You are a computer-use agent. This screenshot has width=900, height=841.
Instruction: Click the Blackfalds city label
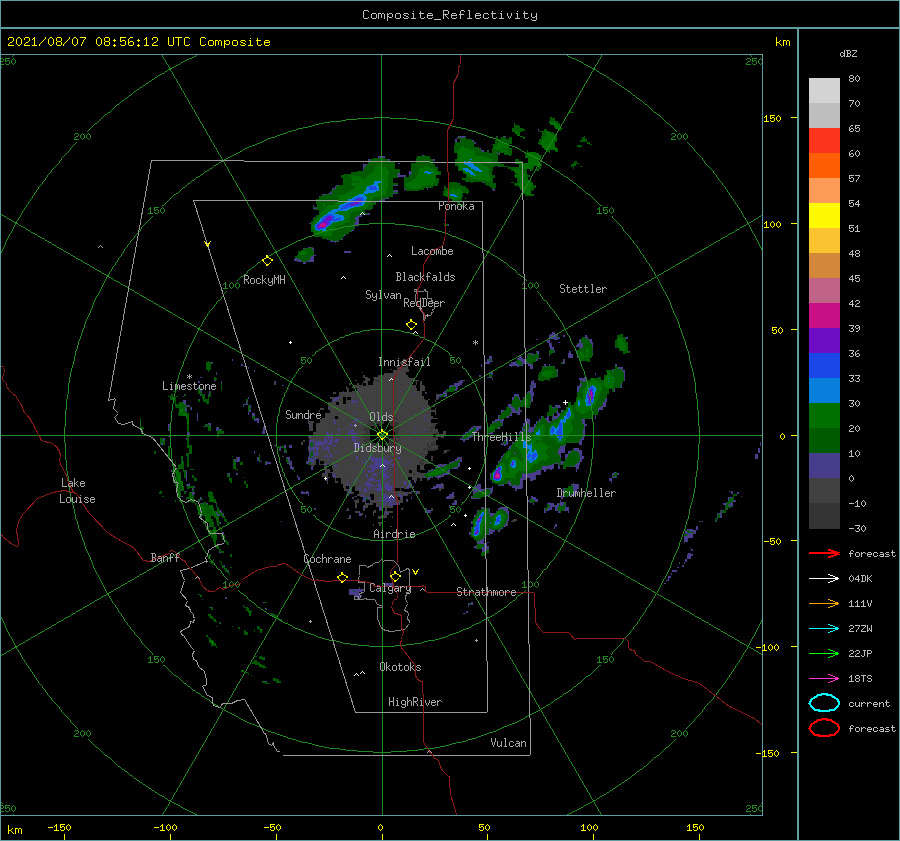[425, 277]
